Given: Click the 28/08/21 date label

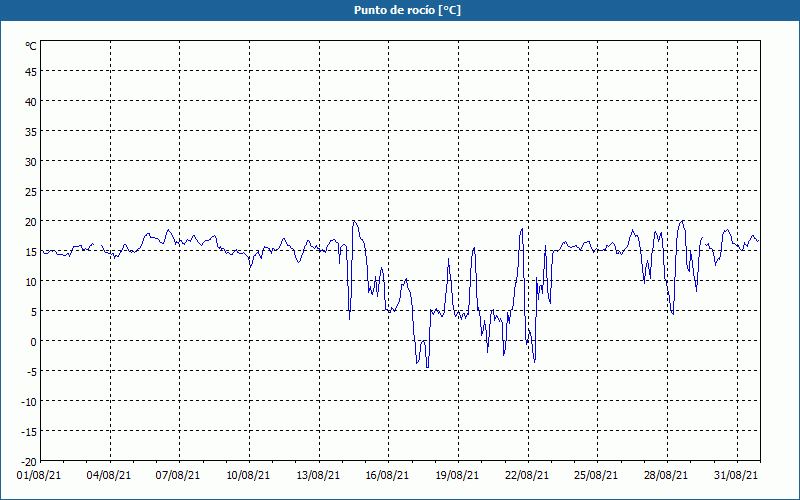Looking at the screenshot, I should pyautogui.click(x=666, y=476).
